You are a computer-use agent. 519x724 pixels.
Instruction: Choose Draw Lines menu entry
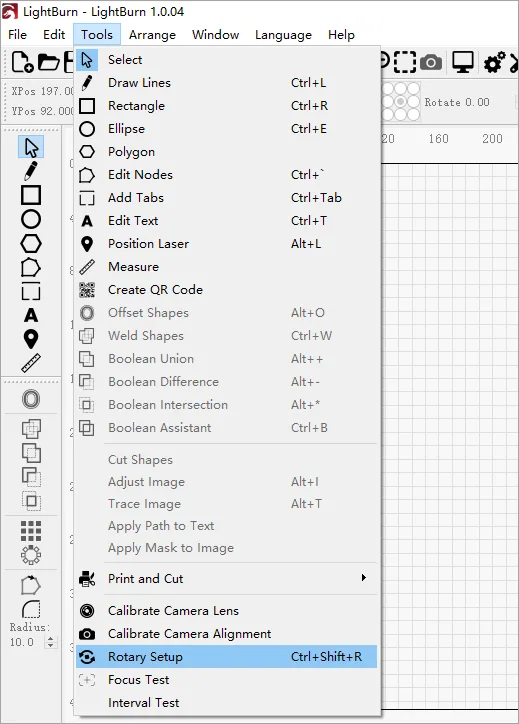point(226,83)
